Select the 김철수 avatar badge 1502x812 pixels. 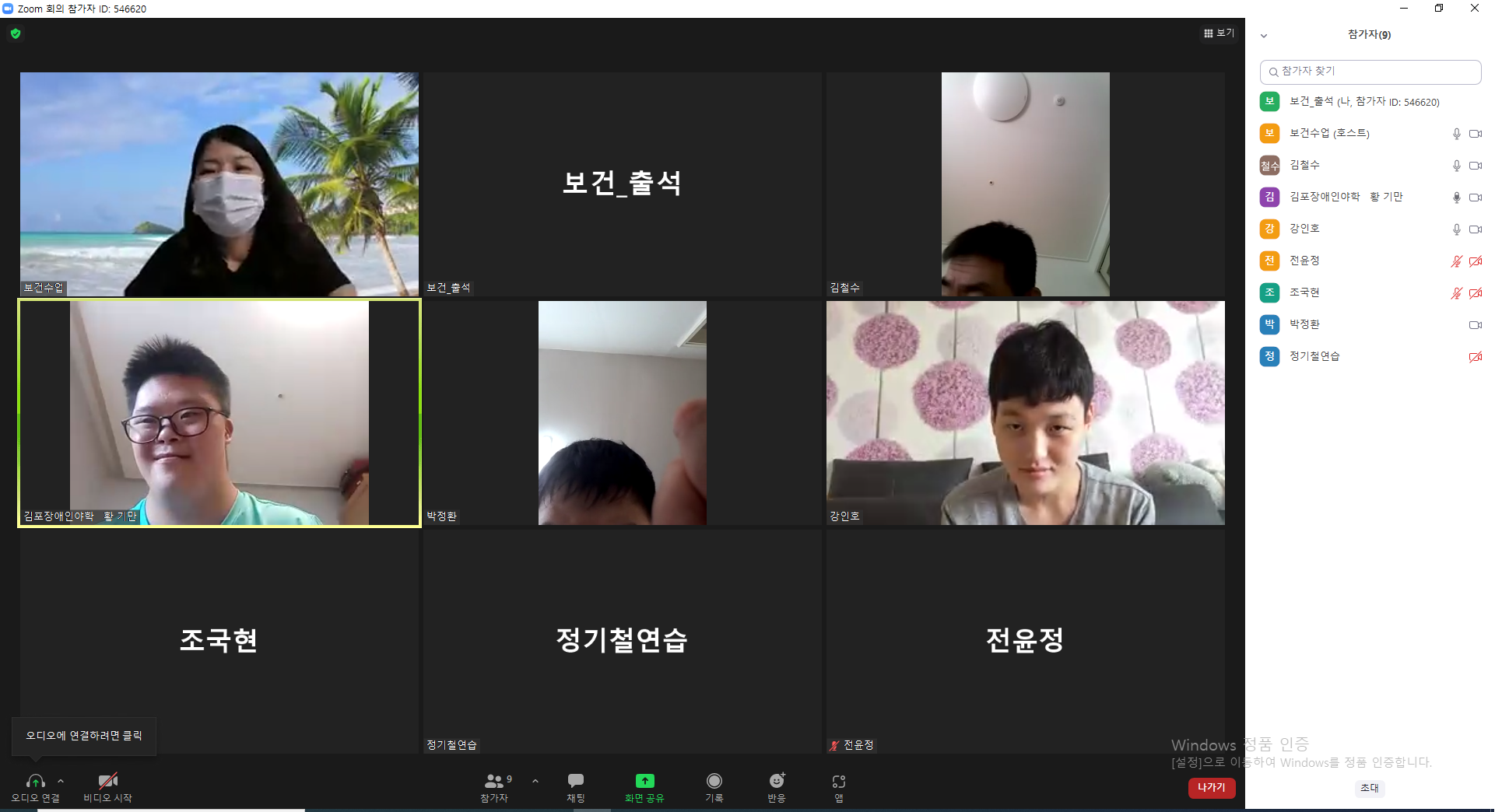click(x=1269, y=165)
